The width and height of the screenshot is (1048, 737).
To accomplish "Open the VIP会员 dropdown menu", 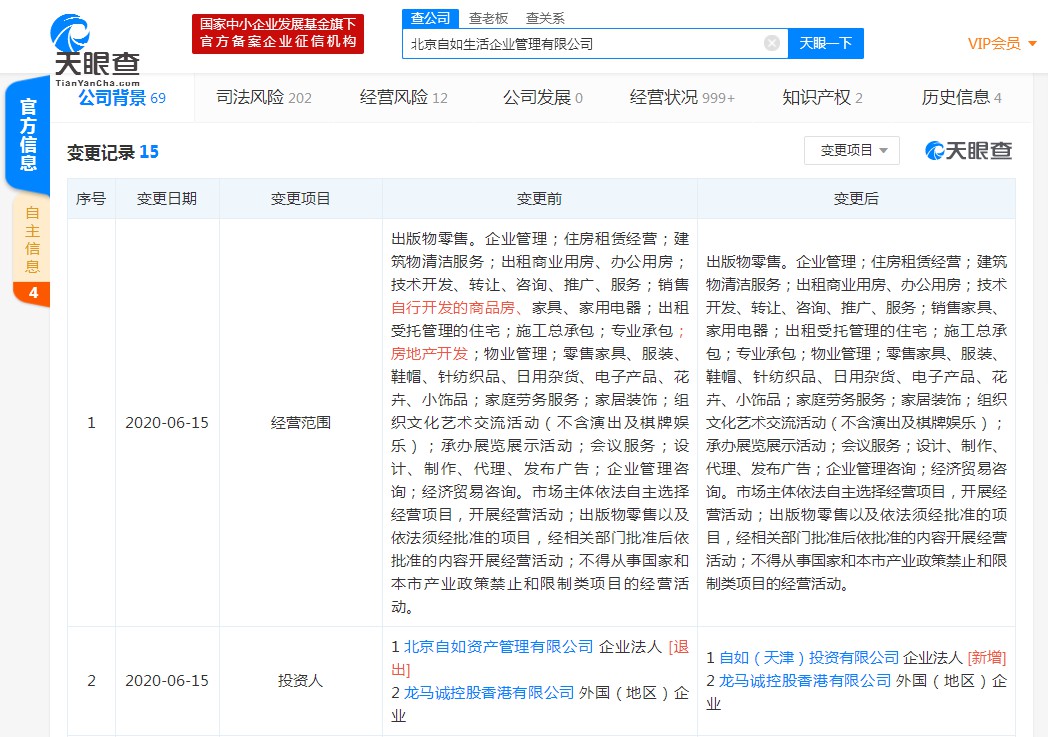I will coord(1002,43).
